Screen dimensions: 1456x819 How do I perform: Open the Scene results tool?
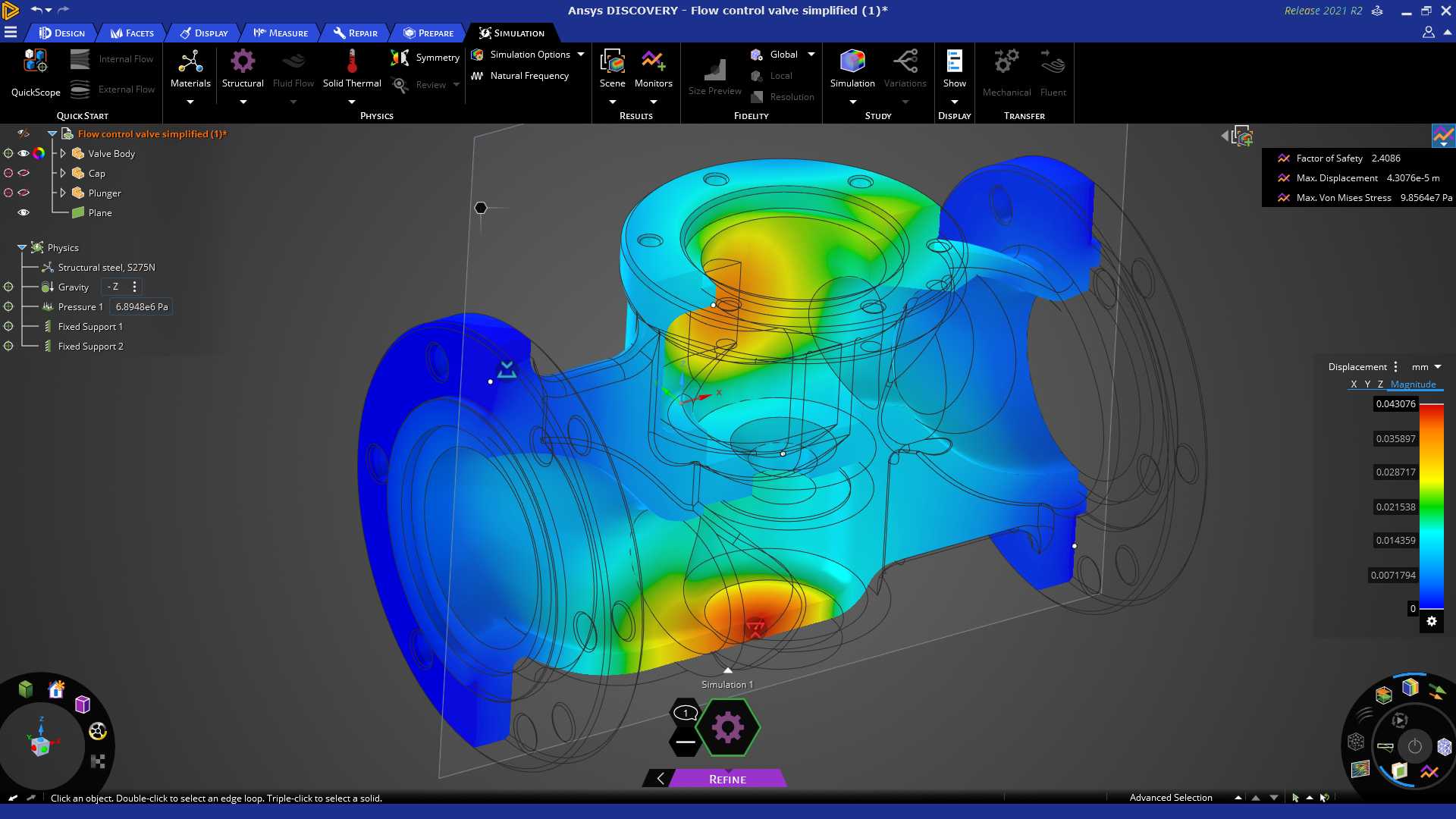pos(612,70)
